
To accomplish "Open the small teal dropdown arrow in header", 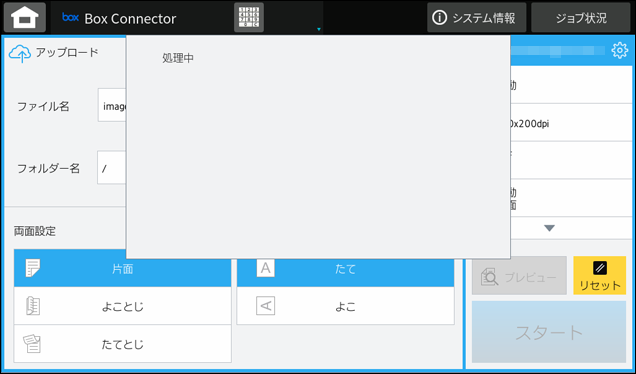I will (x=319, y=29).
